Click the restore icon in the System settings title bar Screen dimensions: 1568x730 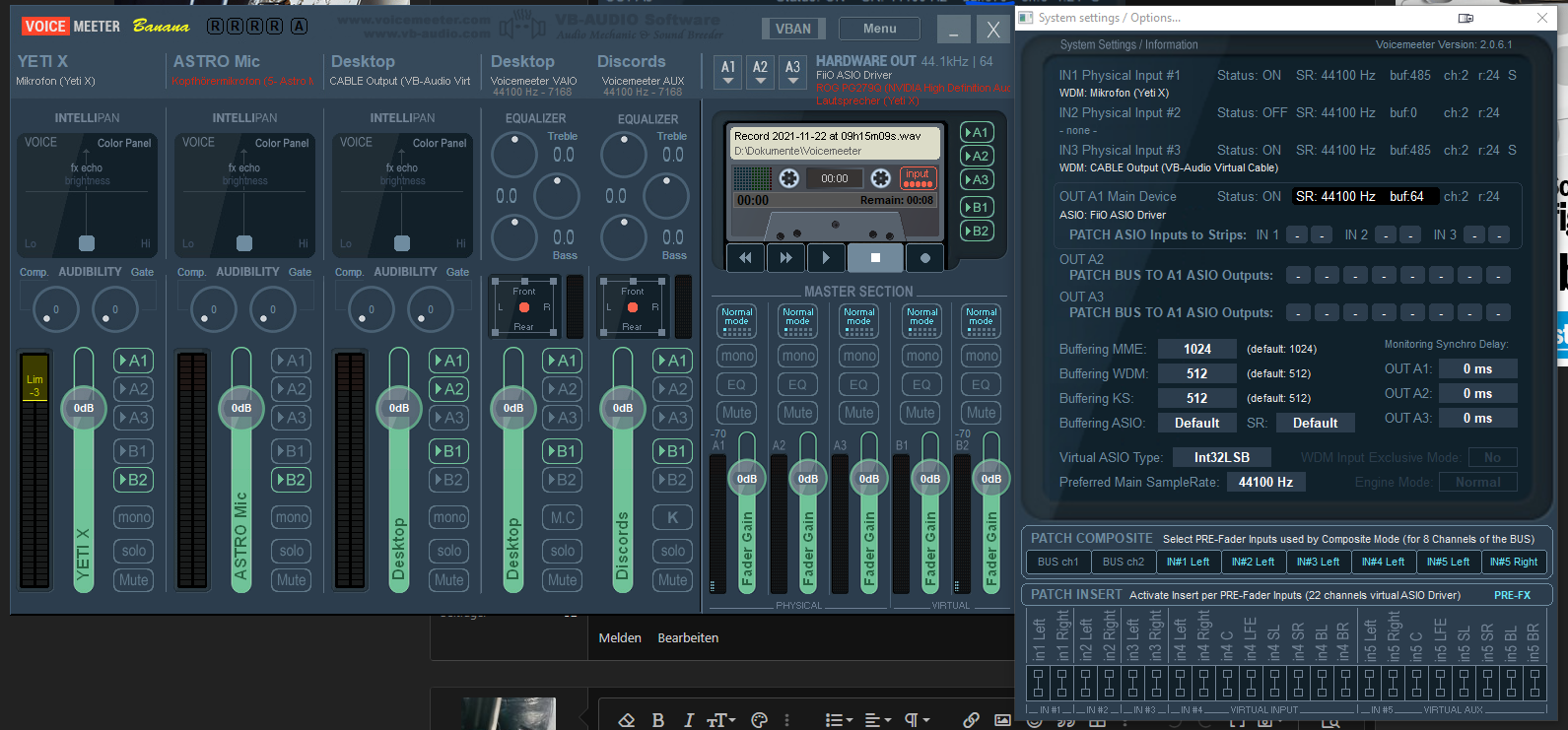coord(1466,18)
